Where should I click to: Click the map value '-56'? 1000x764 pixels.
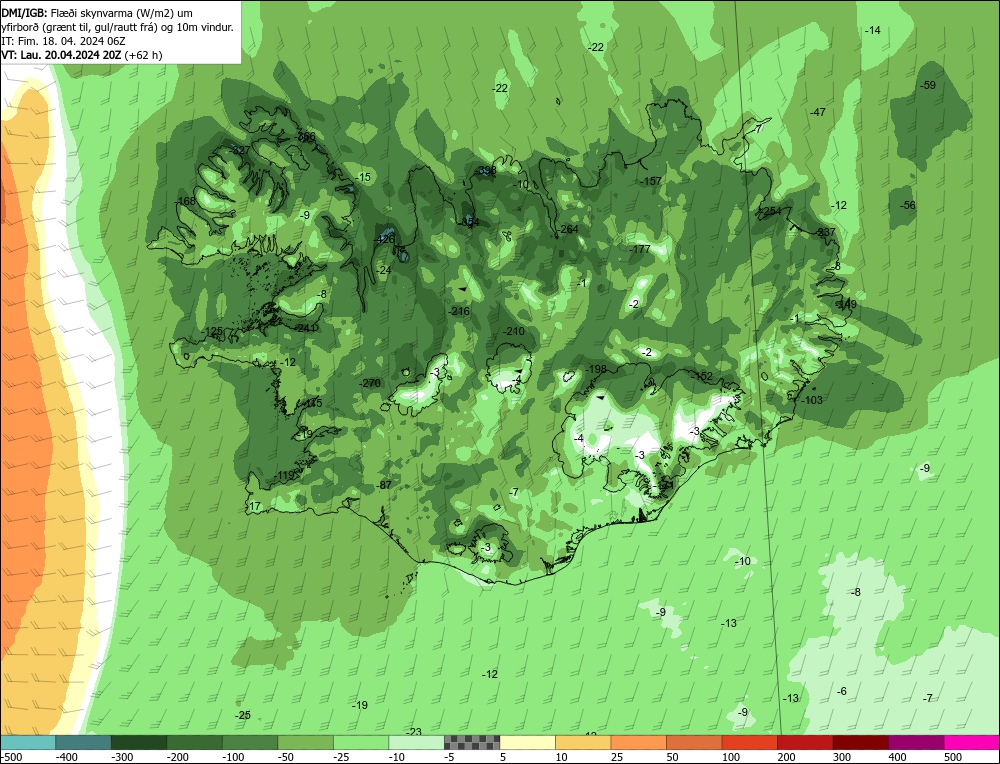[908, 205]
